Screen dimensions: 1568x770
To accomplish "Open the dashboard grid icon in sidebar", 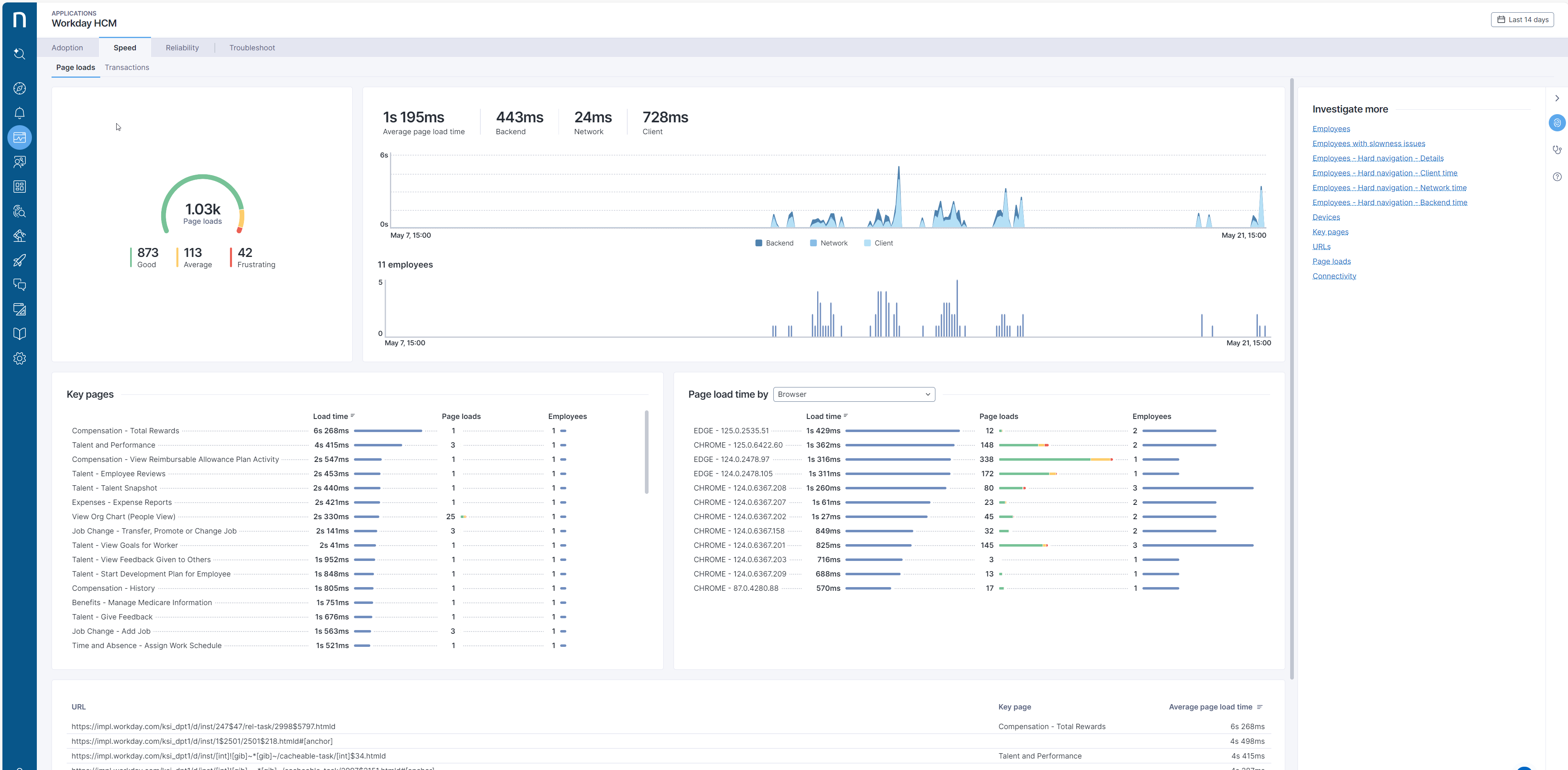I will pos(20,186).
